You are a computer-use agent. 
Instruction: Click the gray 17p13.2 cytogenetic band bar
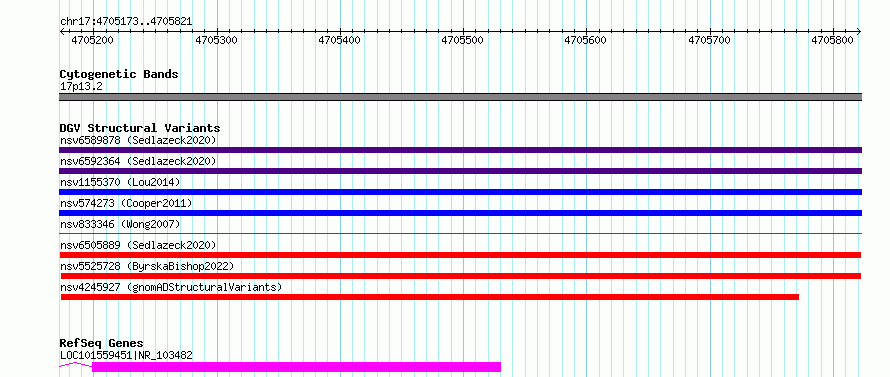pyautogui.click(x=460, y=97)
